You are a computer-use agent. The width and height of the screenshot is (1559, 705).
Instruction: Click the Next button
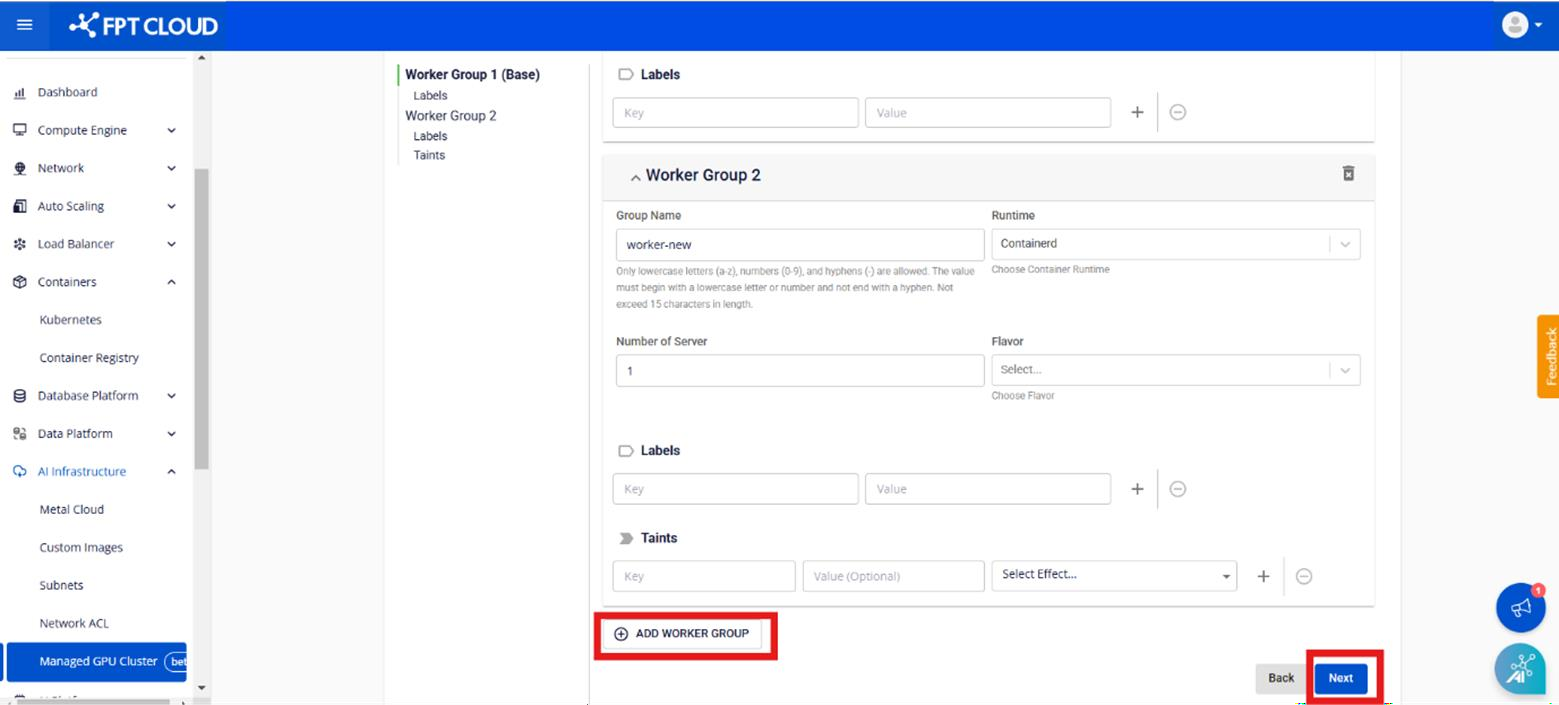pyautogui.click(x=1340, y=678)
